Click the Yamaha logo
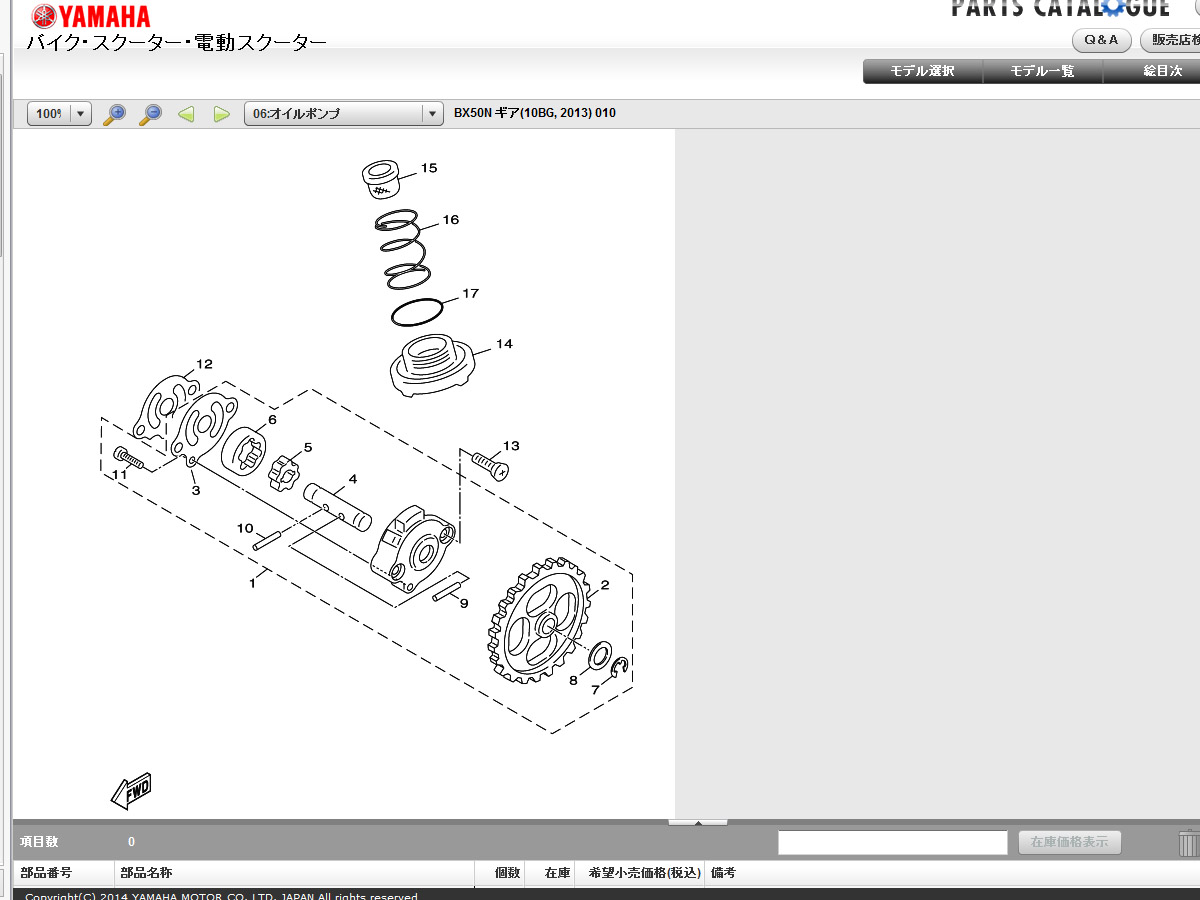1200x900 pixels. [x=90, y=16]
